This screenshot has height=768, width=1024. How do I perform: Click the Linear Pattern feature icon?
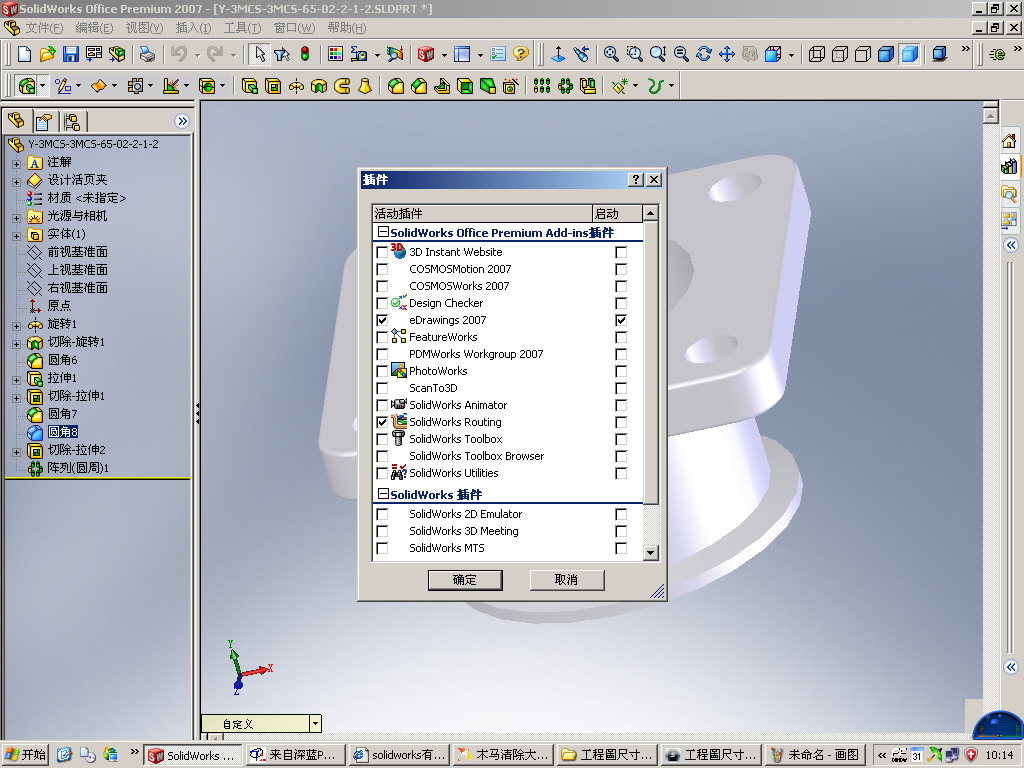pyautogui.click(x=541, y=86)
